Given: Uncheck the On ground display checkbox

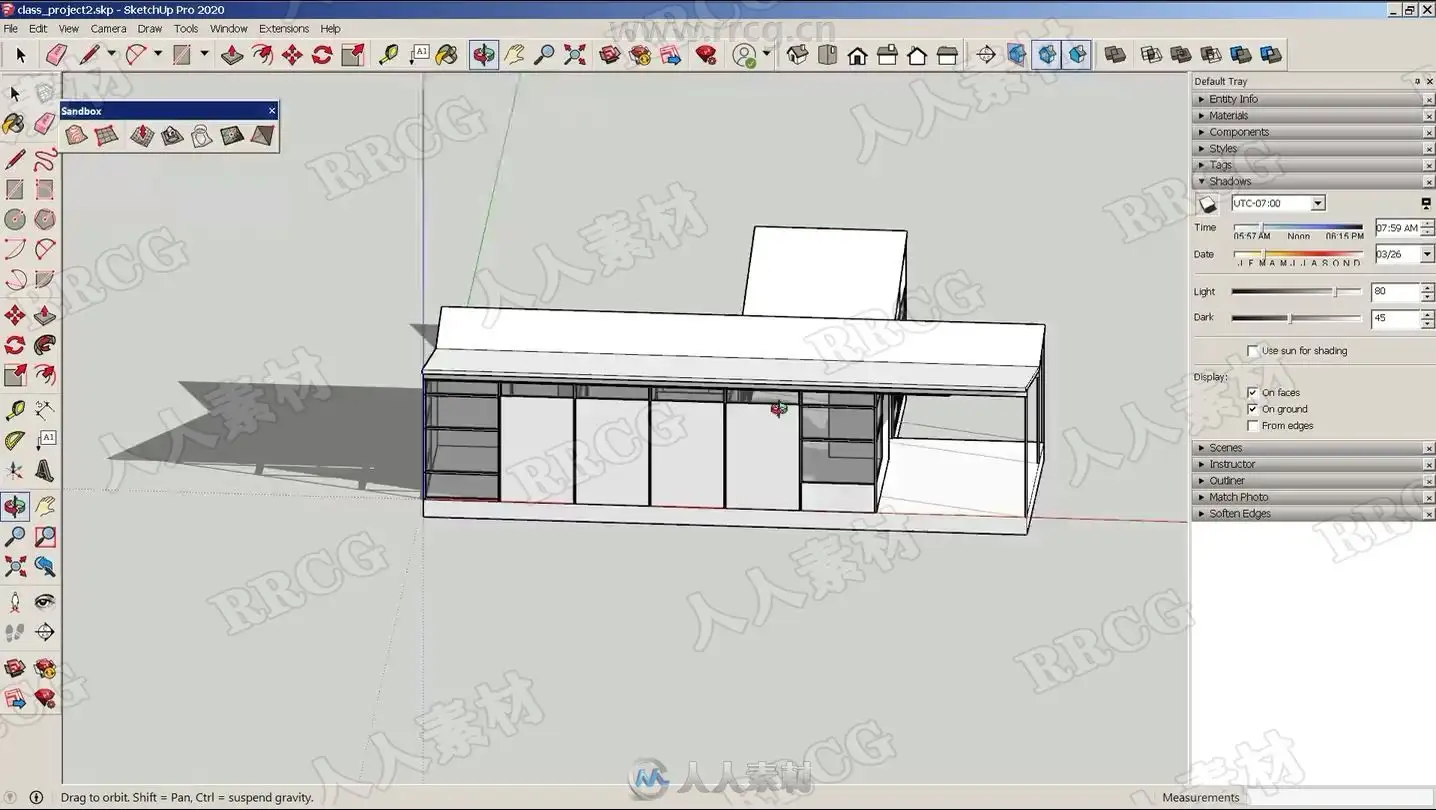Looking at the screenshot, I should click(x=1253, y=409).
